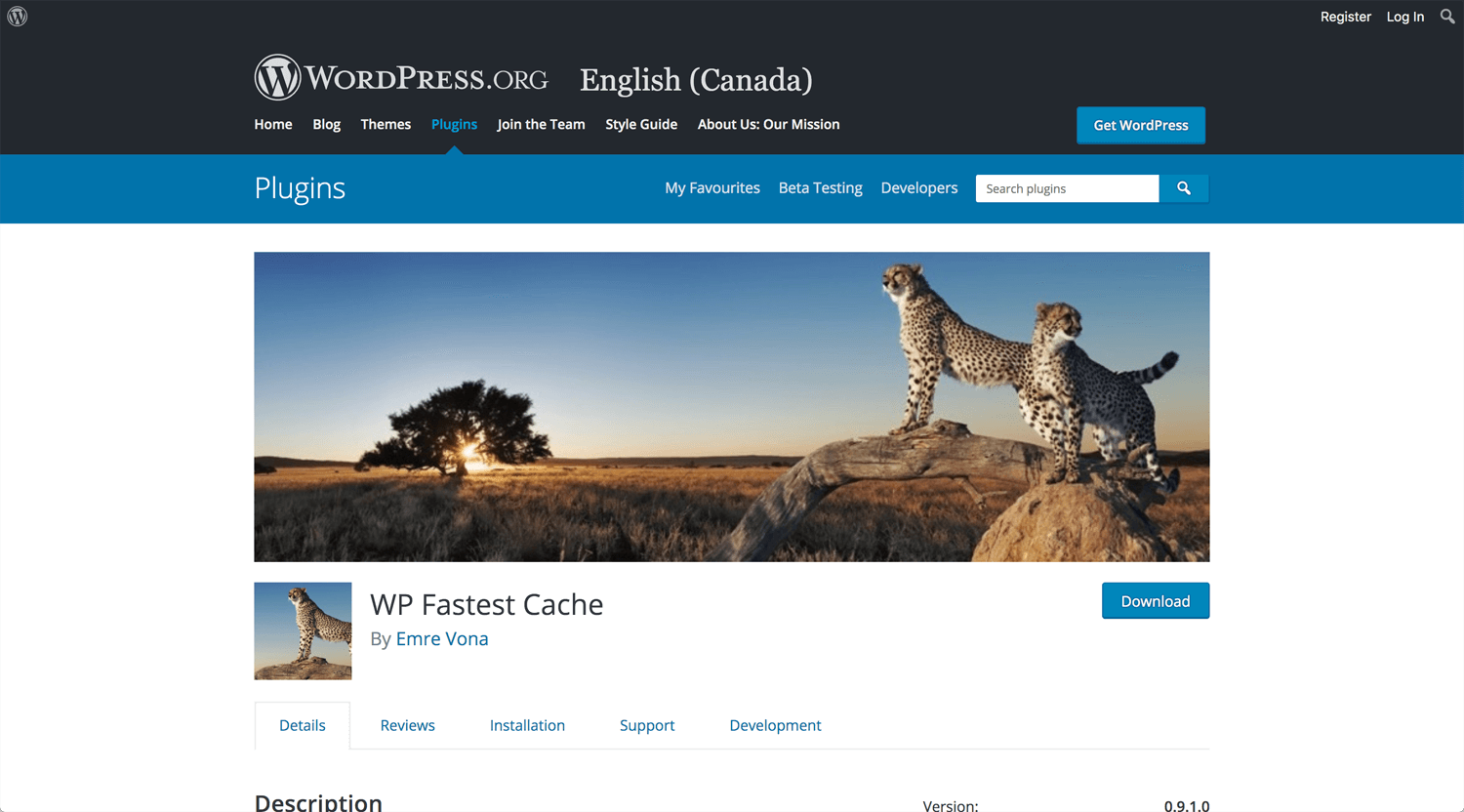Open the Blog menu item
The image size is (1464, 812).
[327, 124]
